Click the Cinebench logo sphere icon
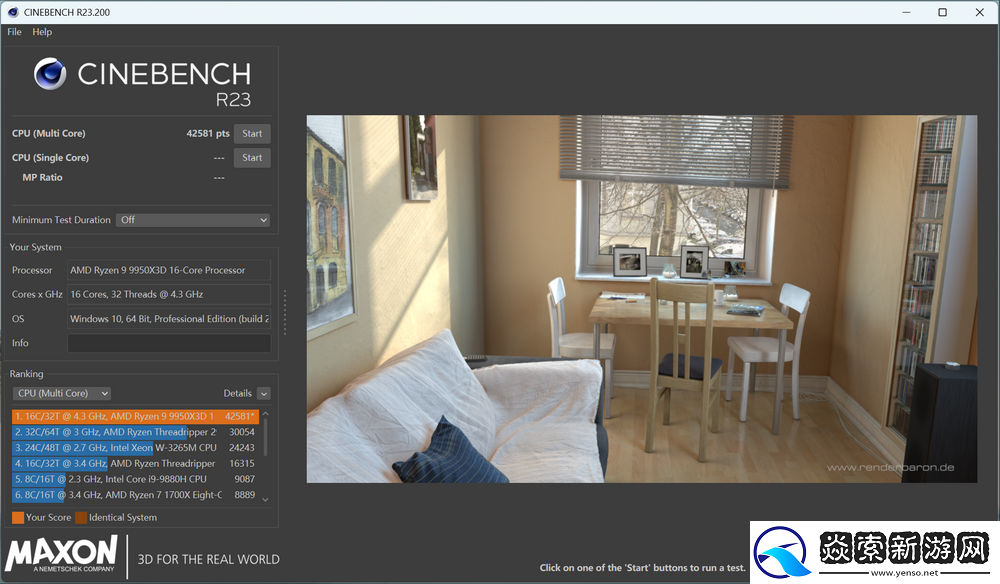Viewport: 1000px width, 584px height. click(x=50, y=75)
